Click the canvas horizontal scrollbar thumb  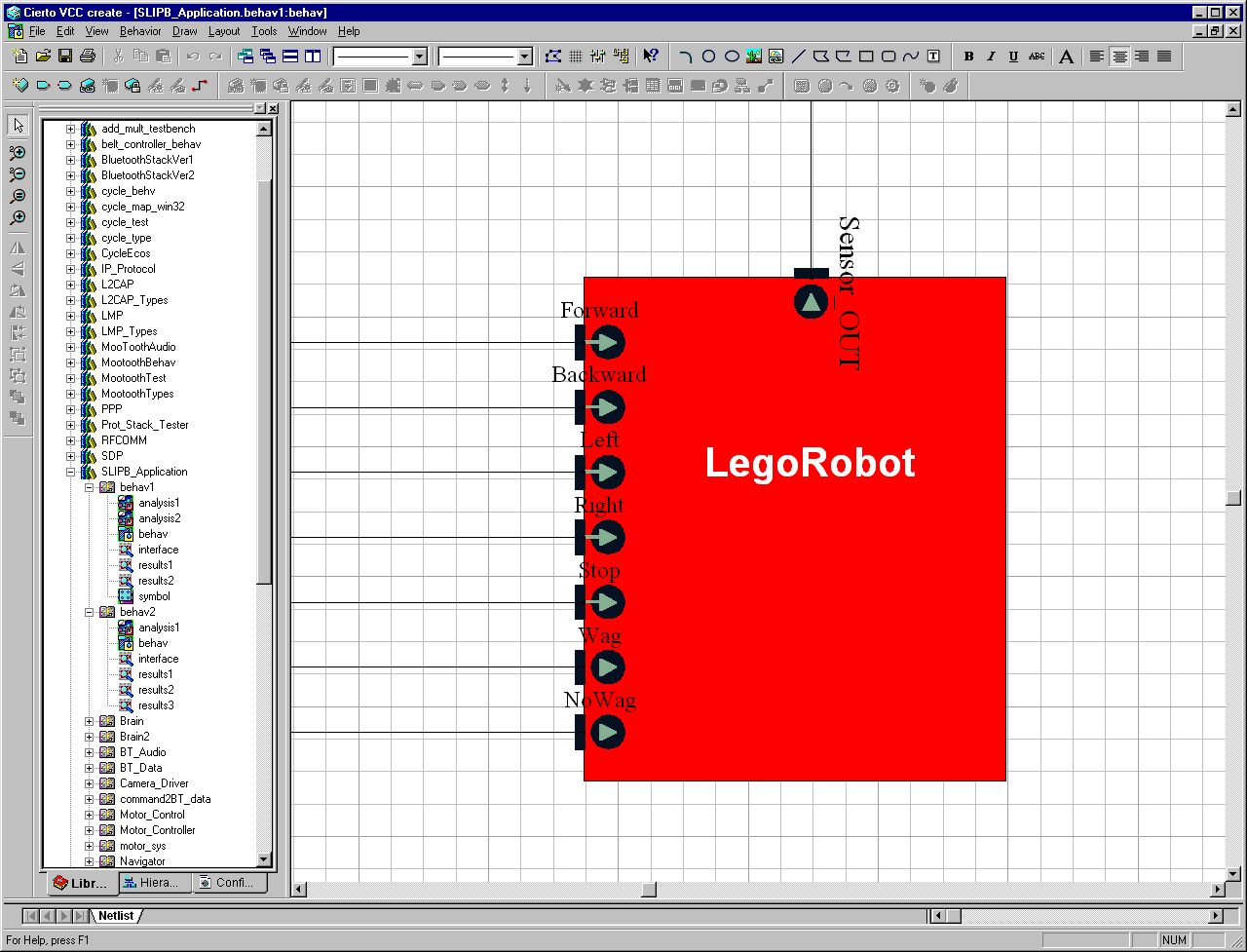tap(649, 890)
